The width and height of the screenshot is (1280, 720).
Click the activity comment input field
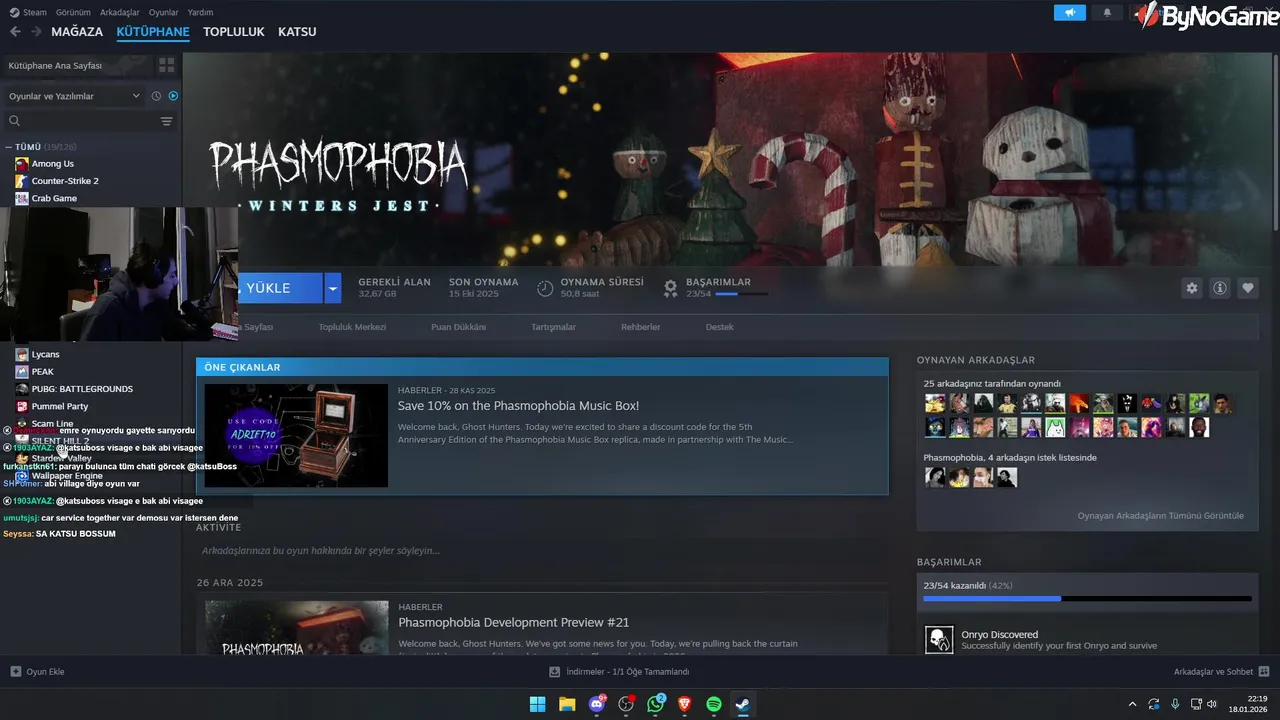(541, 550)
